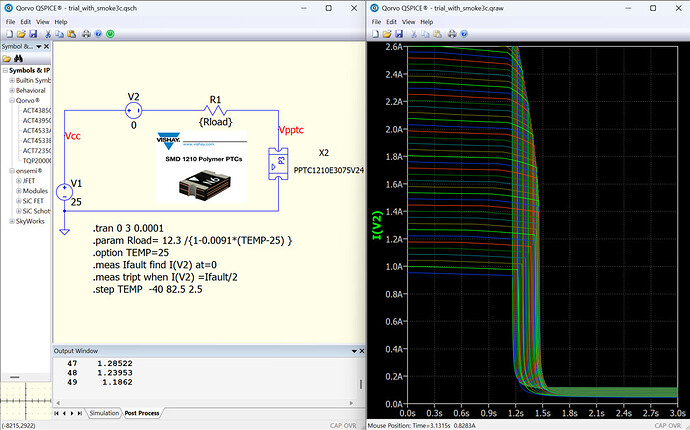Image resolution: width=690 pixels, height=430 pixels.
Task: Close the Symbol panel with X button
Action: point(47,46)
